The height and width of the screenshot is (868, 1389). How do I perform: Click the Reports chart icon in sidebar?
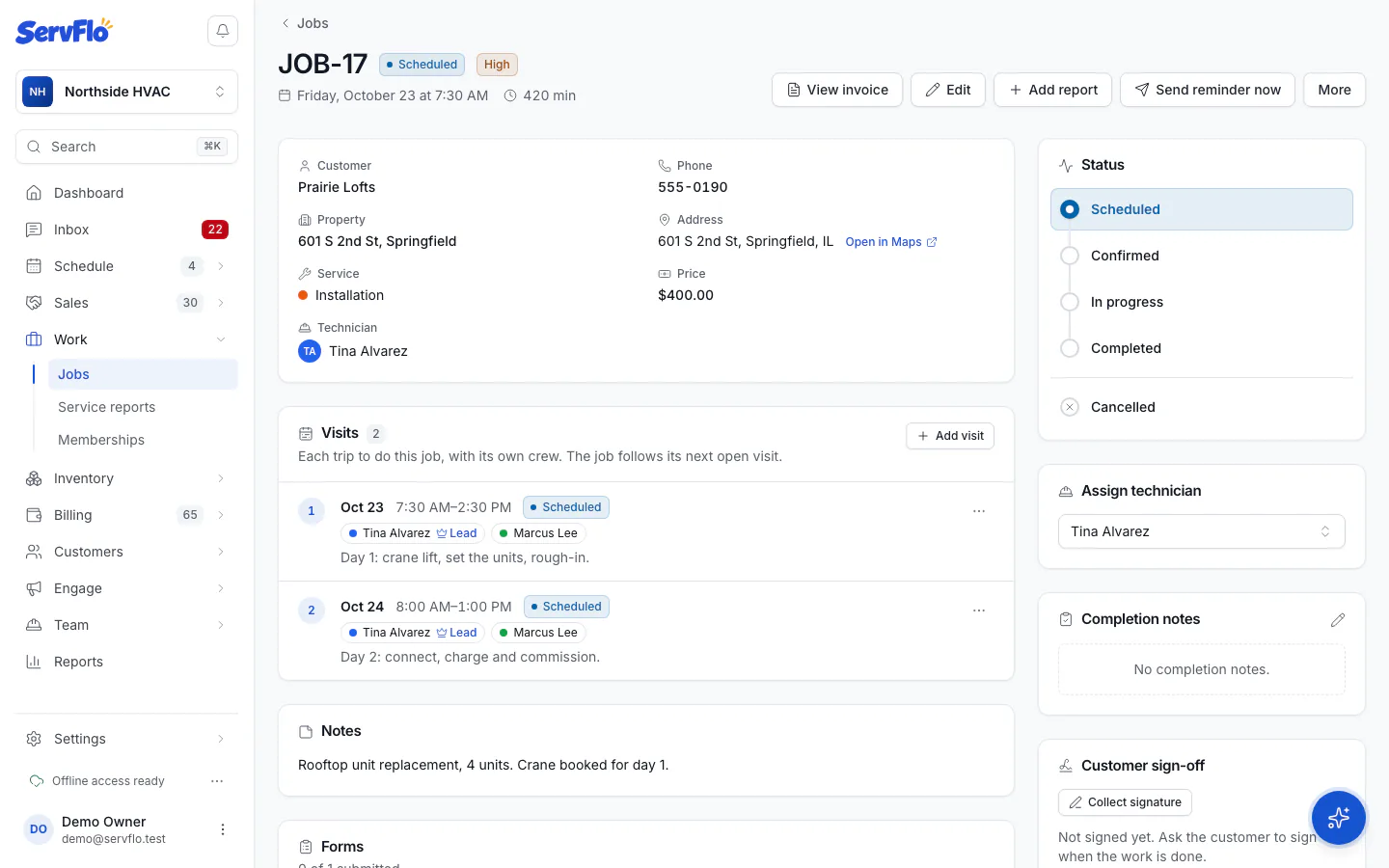coord(34,662)
